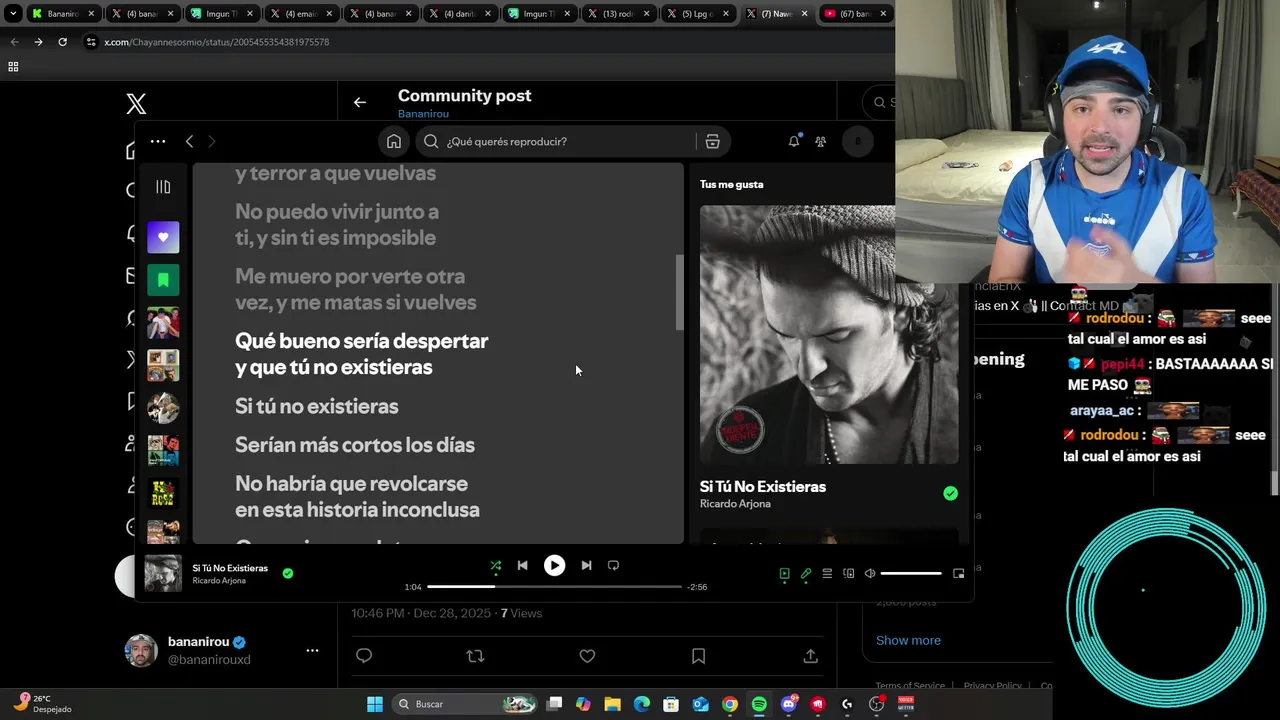1280x720 pixels.
Task: Repost the tweet with retweet icon
Action: [476, 656]
